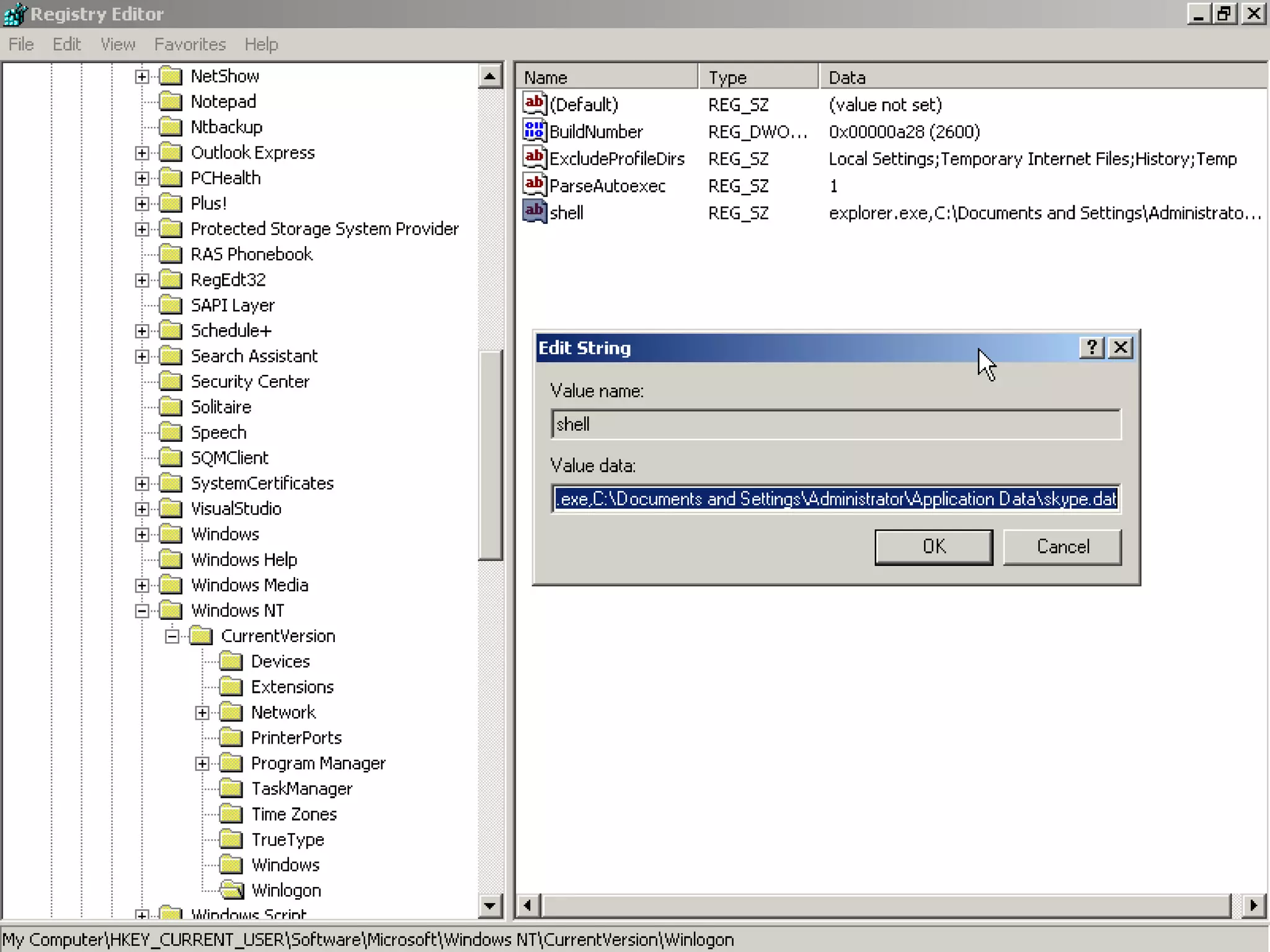1270x952 pixels.
Task: Expand the Outlook Express key
Action: pos(142,153)
